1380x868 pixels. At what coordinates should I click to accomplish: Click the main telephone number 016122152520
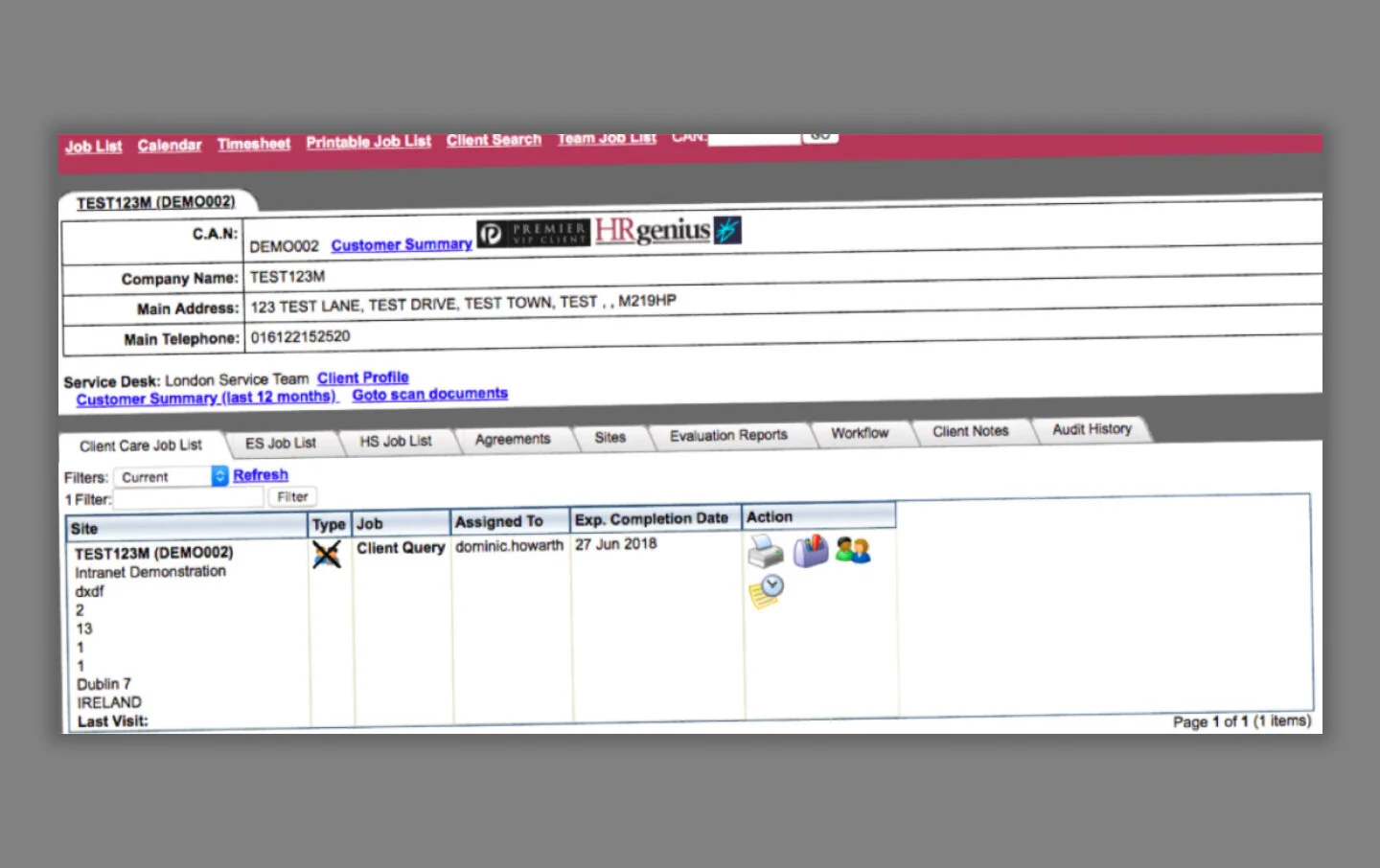click(300, 337)
